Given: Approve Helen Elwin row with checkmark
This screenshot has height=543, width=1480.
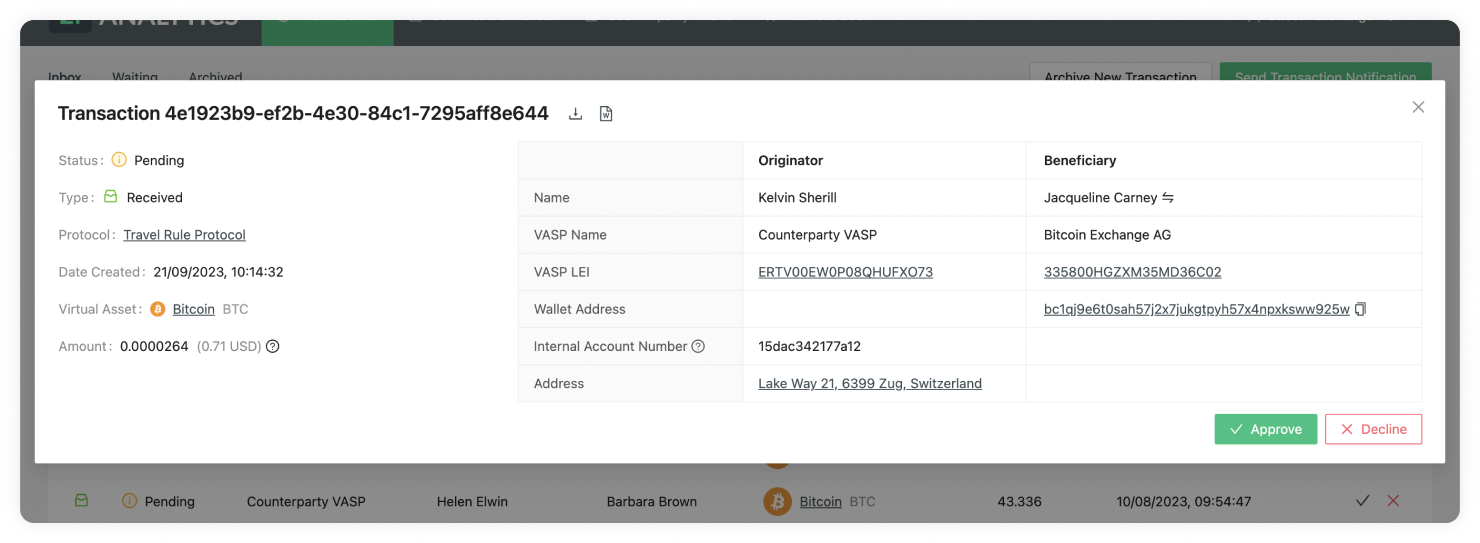Looking at the screenshot, I should [1362, 501].
